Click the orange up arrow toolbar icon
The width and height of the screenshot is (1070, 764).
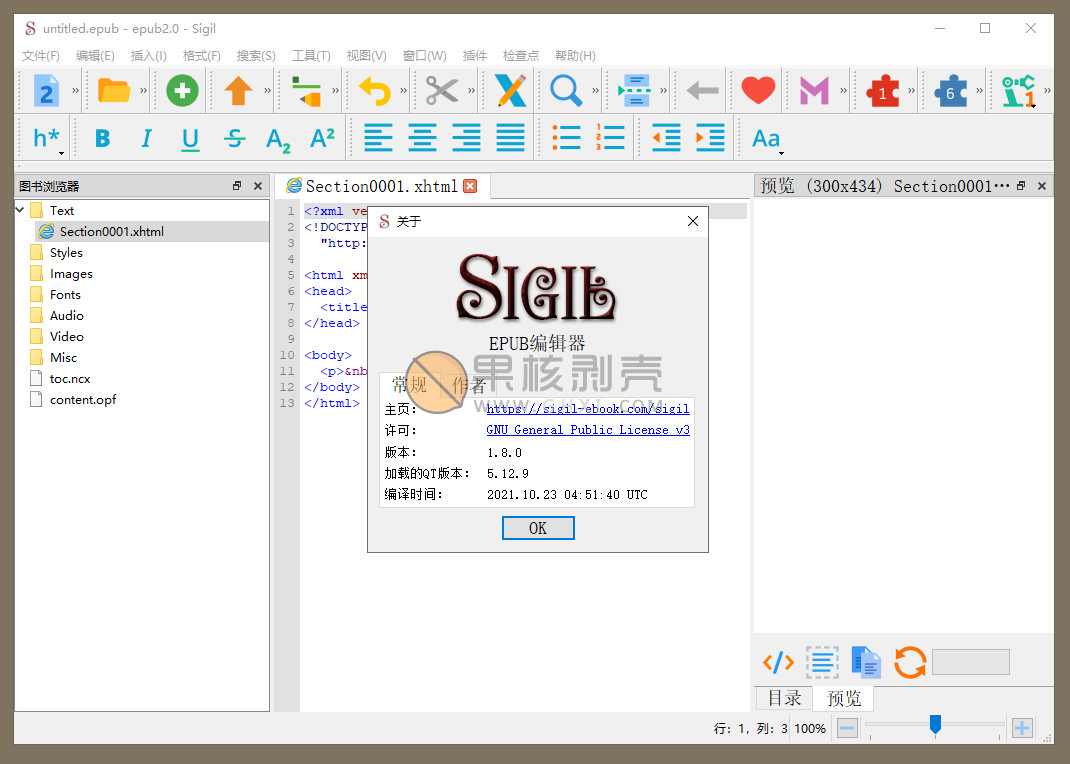[x=238, y=90]
